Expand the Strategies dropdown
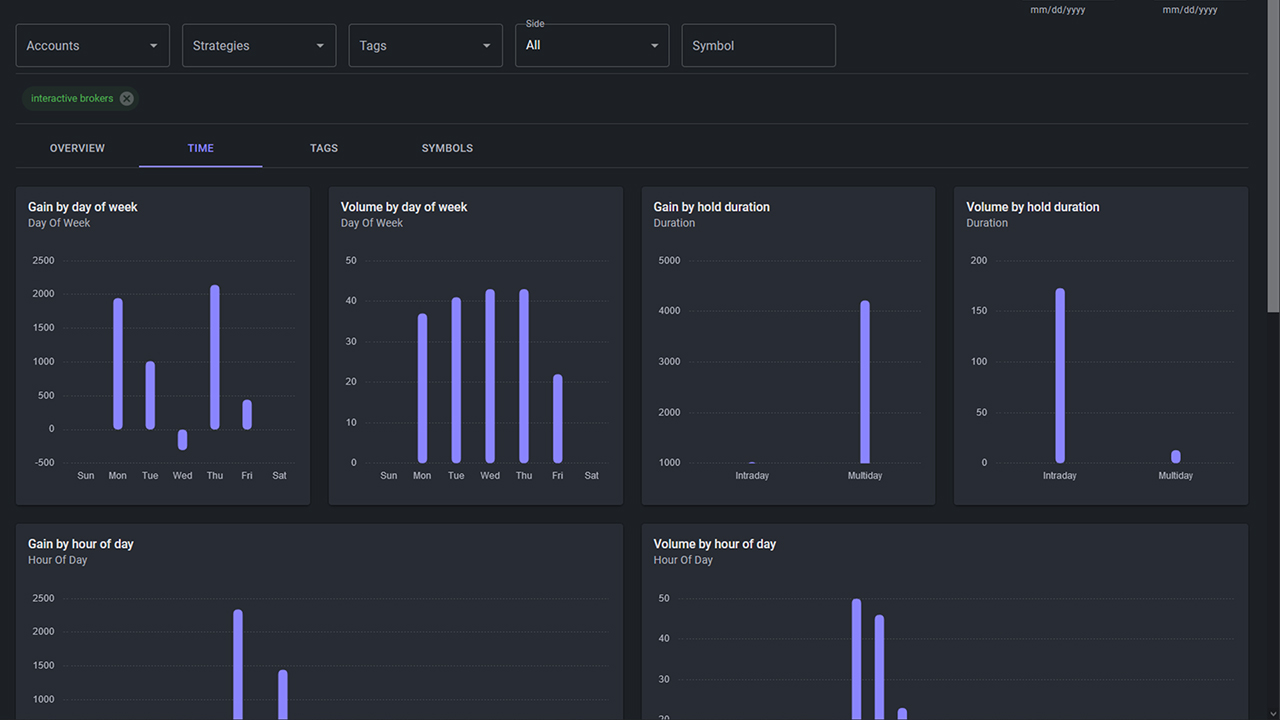1280x720 pixels. click(258, 46)
